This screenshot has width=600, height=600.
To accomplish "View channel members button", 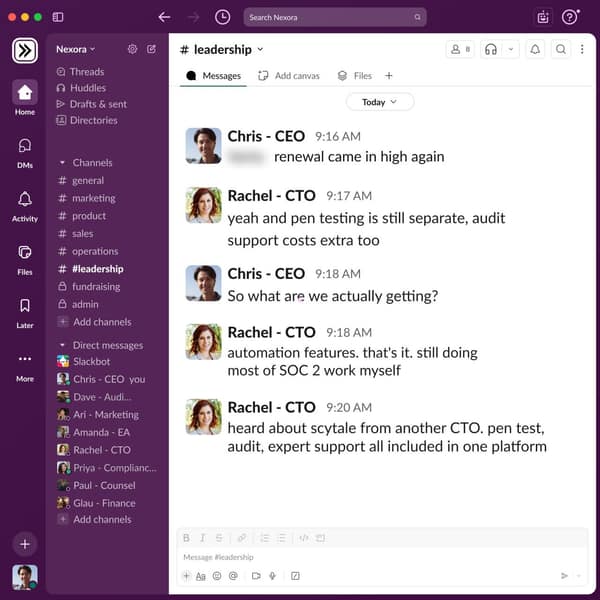I will 460,49.
